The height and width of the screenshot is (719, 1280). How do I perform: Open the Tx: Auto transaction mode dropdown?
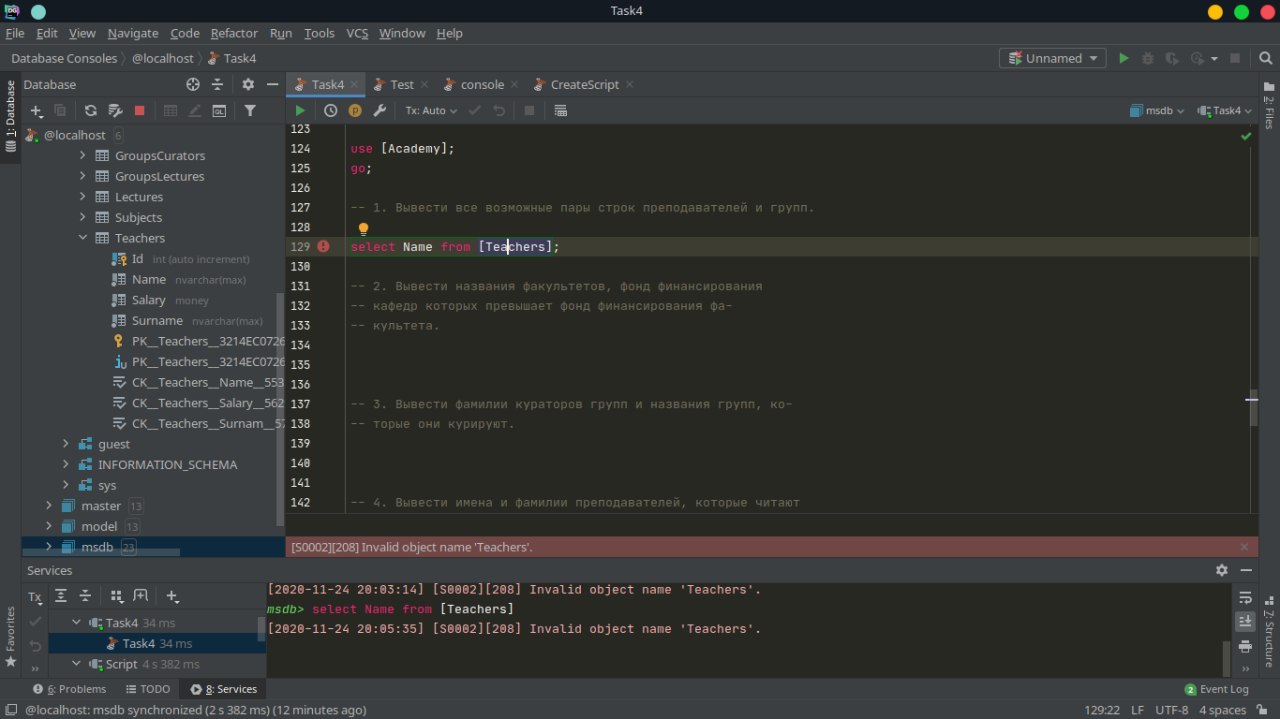click(431, 111)
